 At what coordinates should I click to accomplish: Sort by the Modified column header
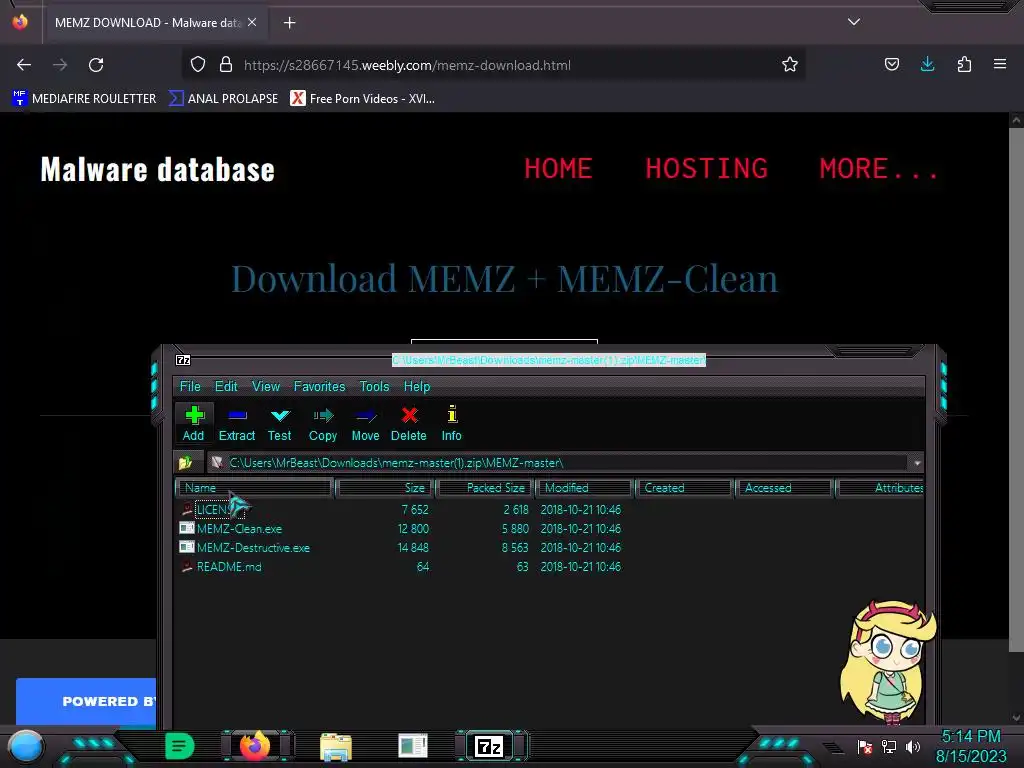coord(584,488)
